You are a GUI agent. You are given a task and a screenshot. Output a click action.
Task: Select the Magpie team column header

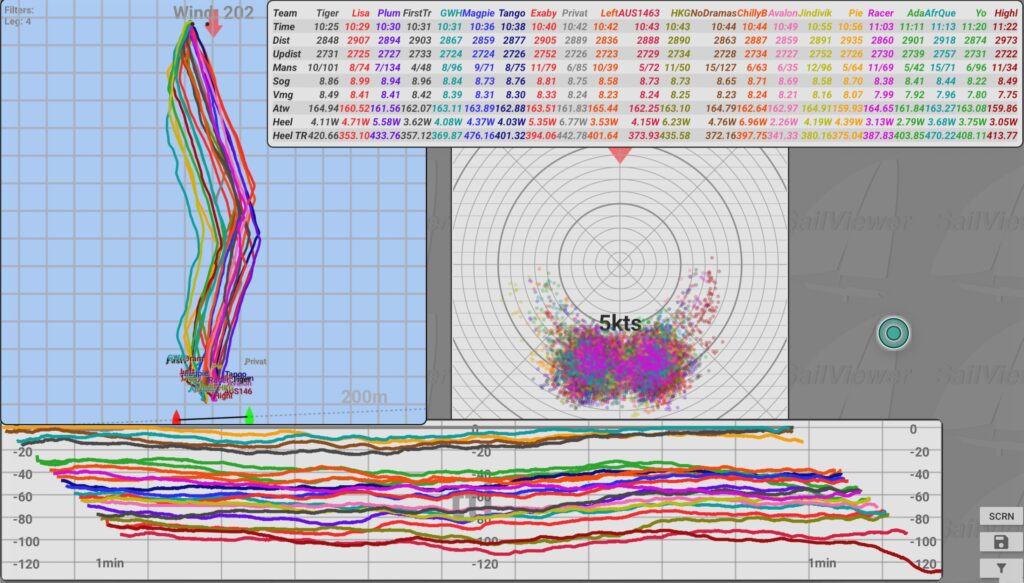478,13
